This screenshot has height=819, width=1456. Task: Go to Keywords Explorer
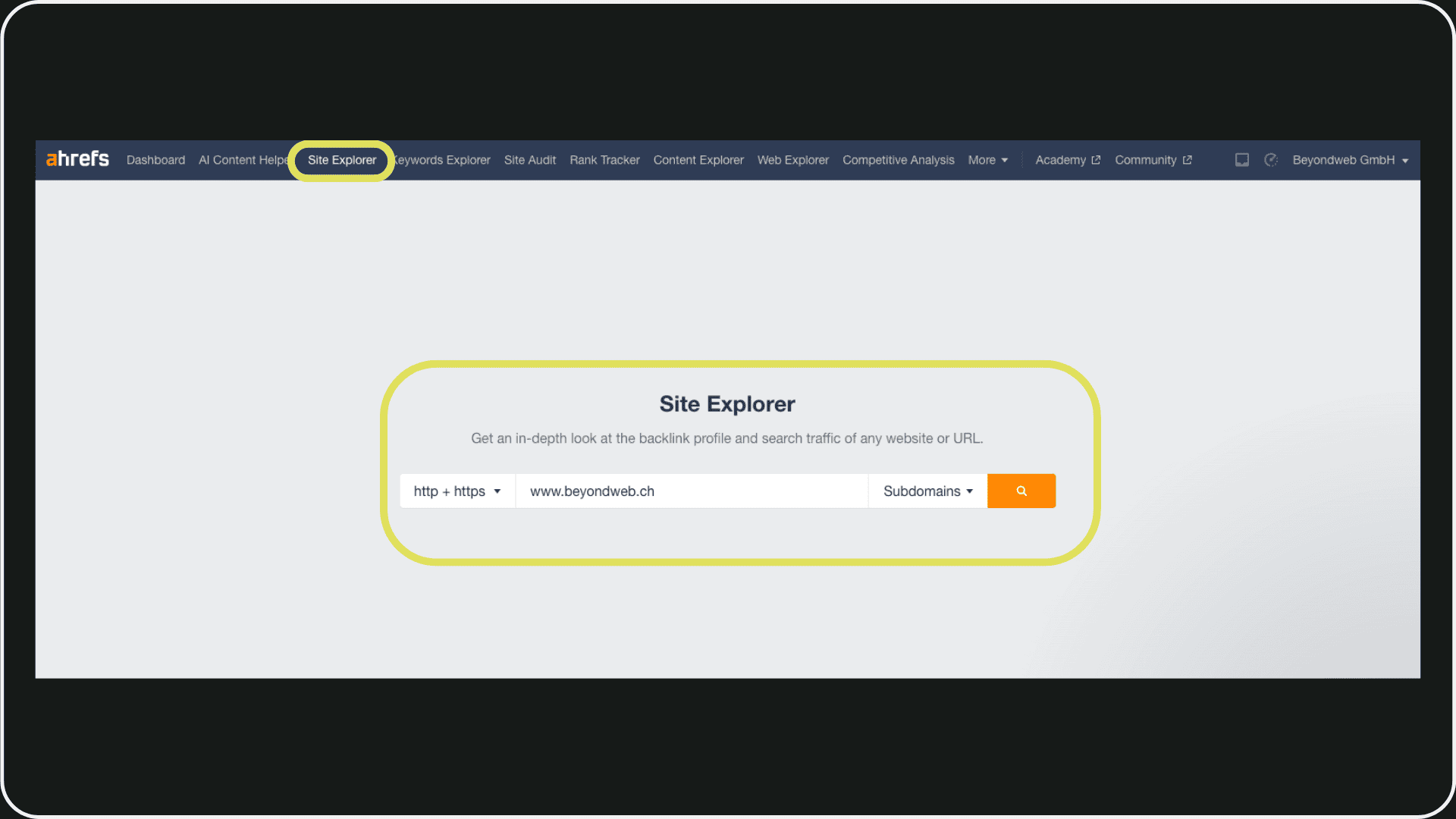pos(441,160)
